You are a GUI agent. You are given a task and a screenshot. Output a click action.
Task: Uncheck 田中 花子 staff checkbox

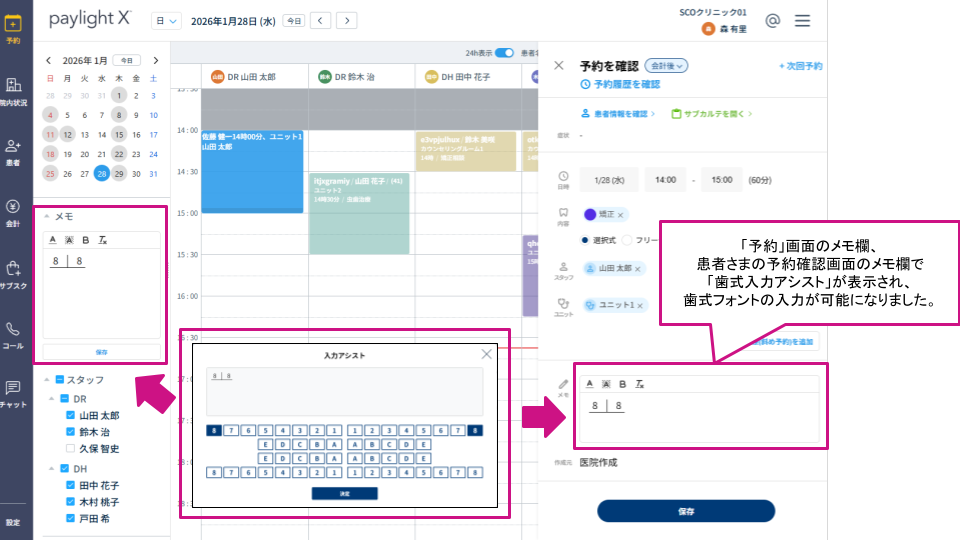[x=70, y=485]
